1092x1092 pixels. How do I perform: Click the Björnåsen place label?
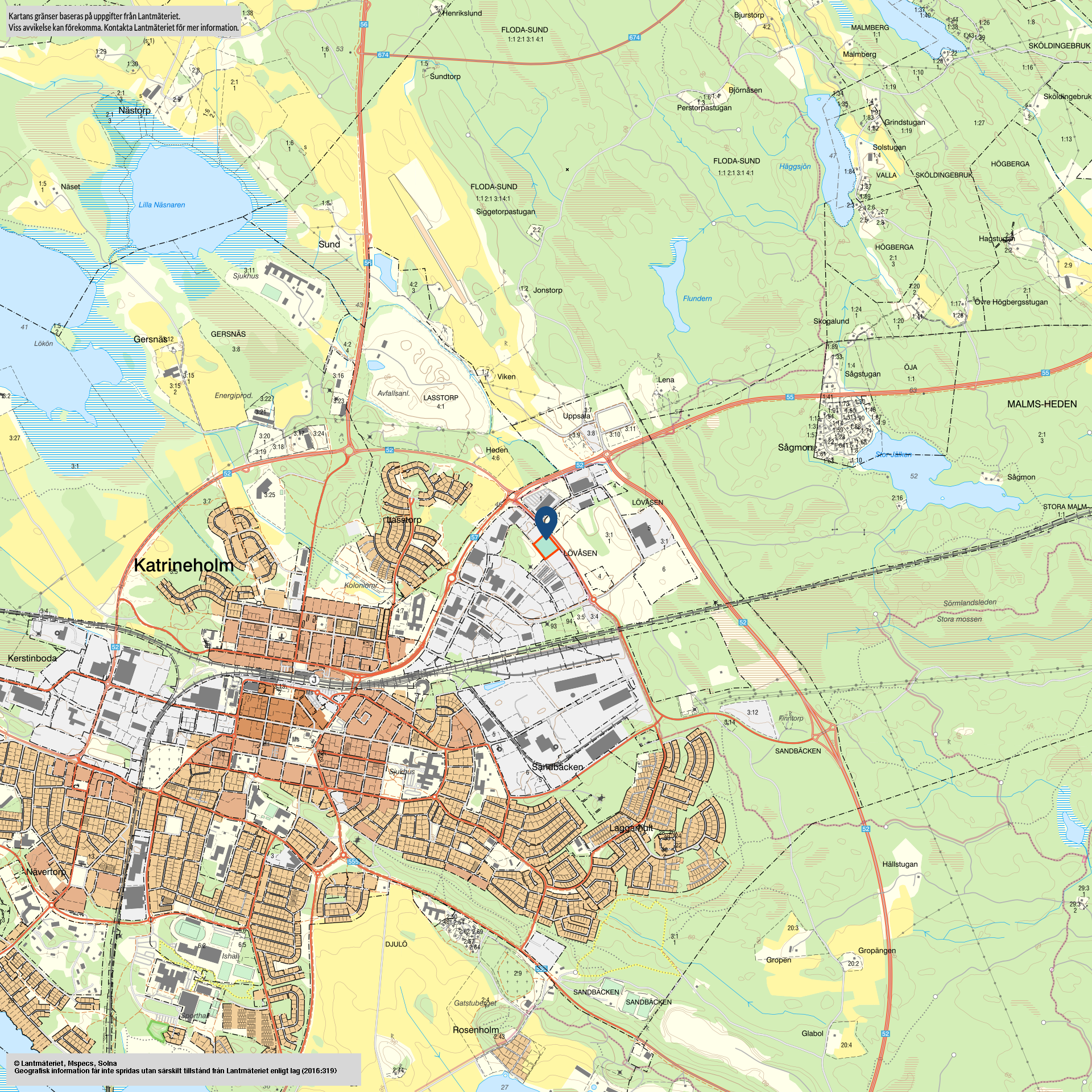tap(745, 90)
